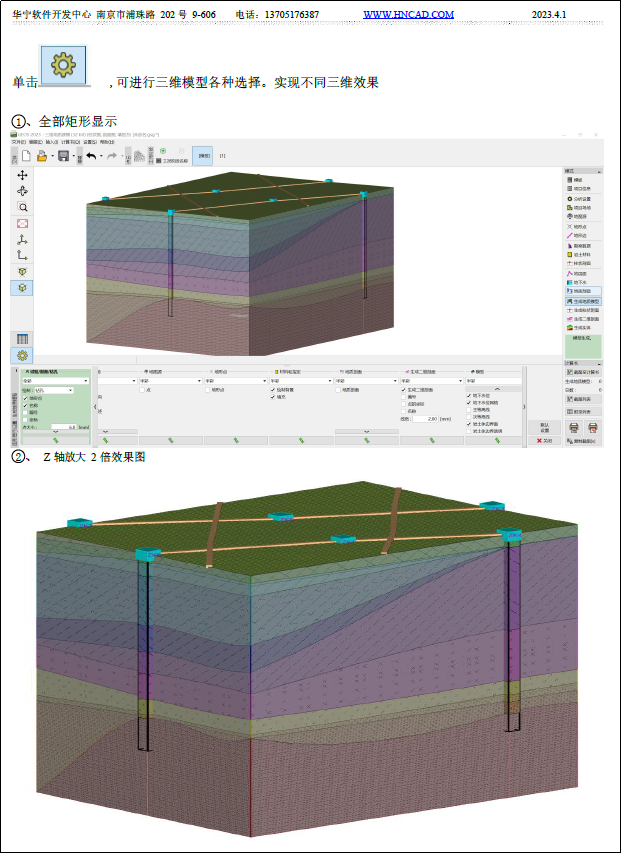The height and width of the screenshot is (853, 621).
Task: Click the red fit-to-view icon
Action: pos(22,224)
